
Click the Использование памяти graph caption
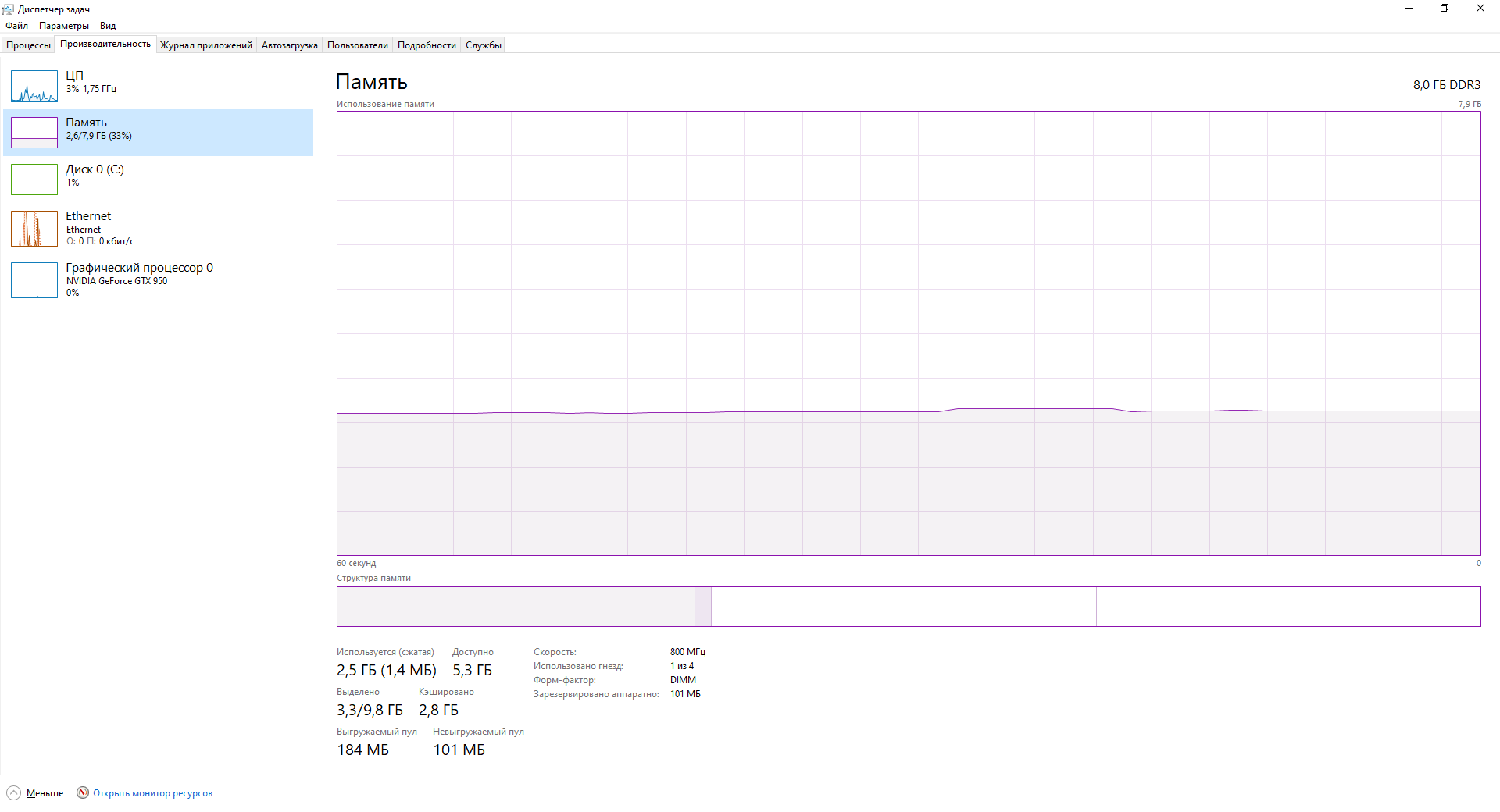[x=385, y=104]
